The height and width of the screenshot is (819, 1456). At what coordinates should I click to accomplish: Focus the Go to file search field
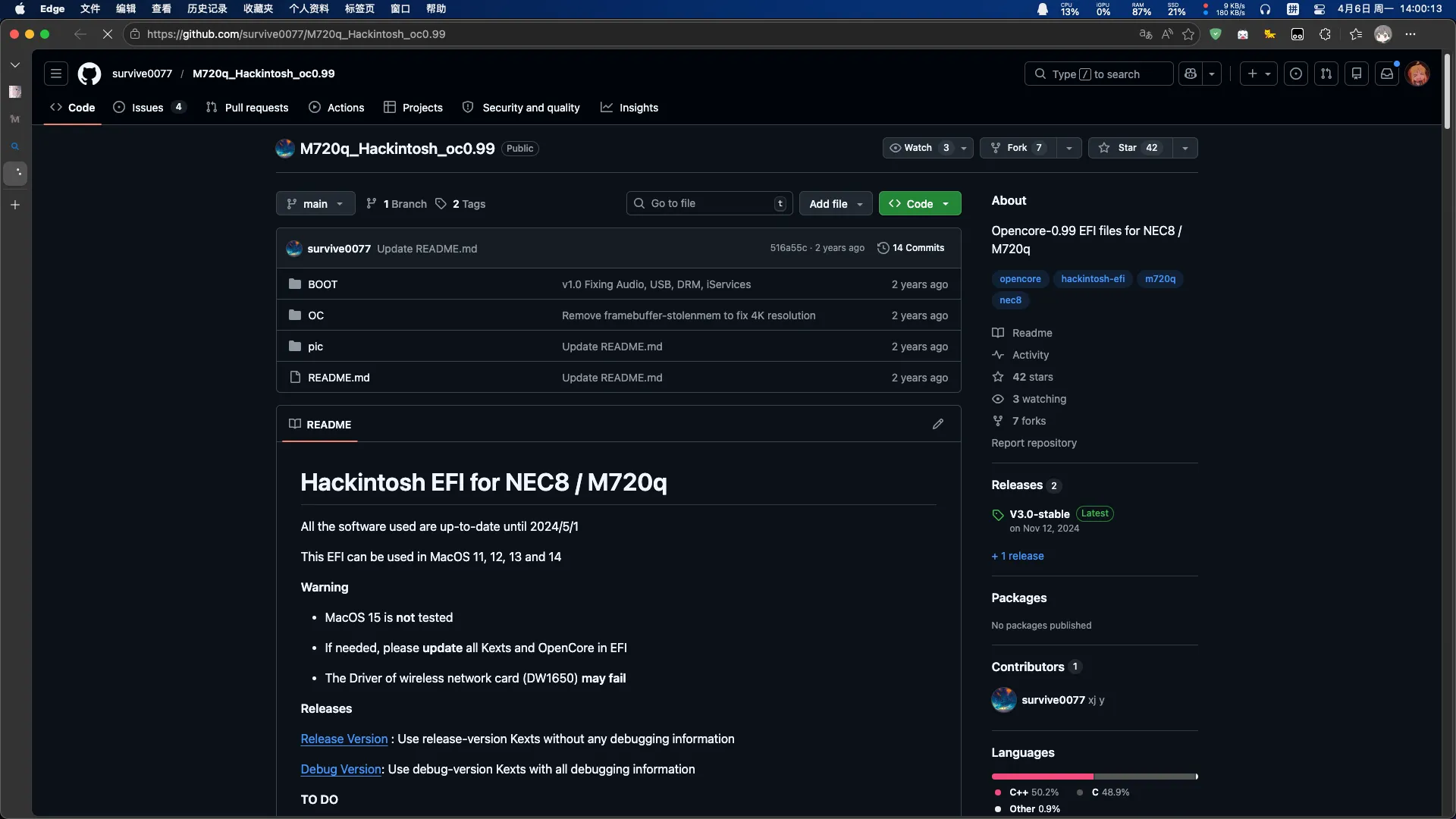tap(710, 203)
